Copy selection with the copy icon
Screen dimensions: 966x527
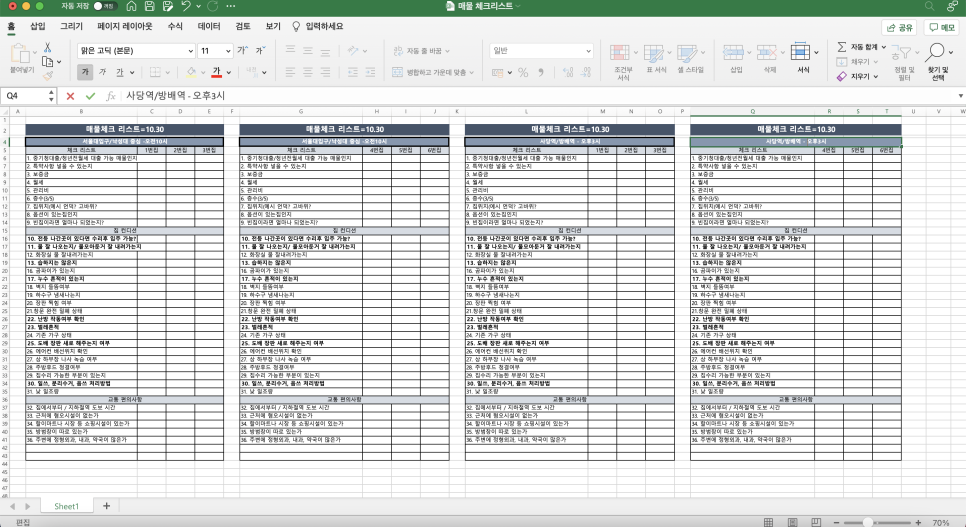coord(47,62)
